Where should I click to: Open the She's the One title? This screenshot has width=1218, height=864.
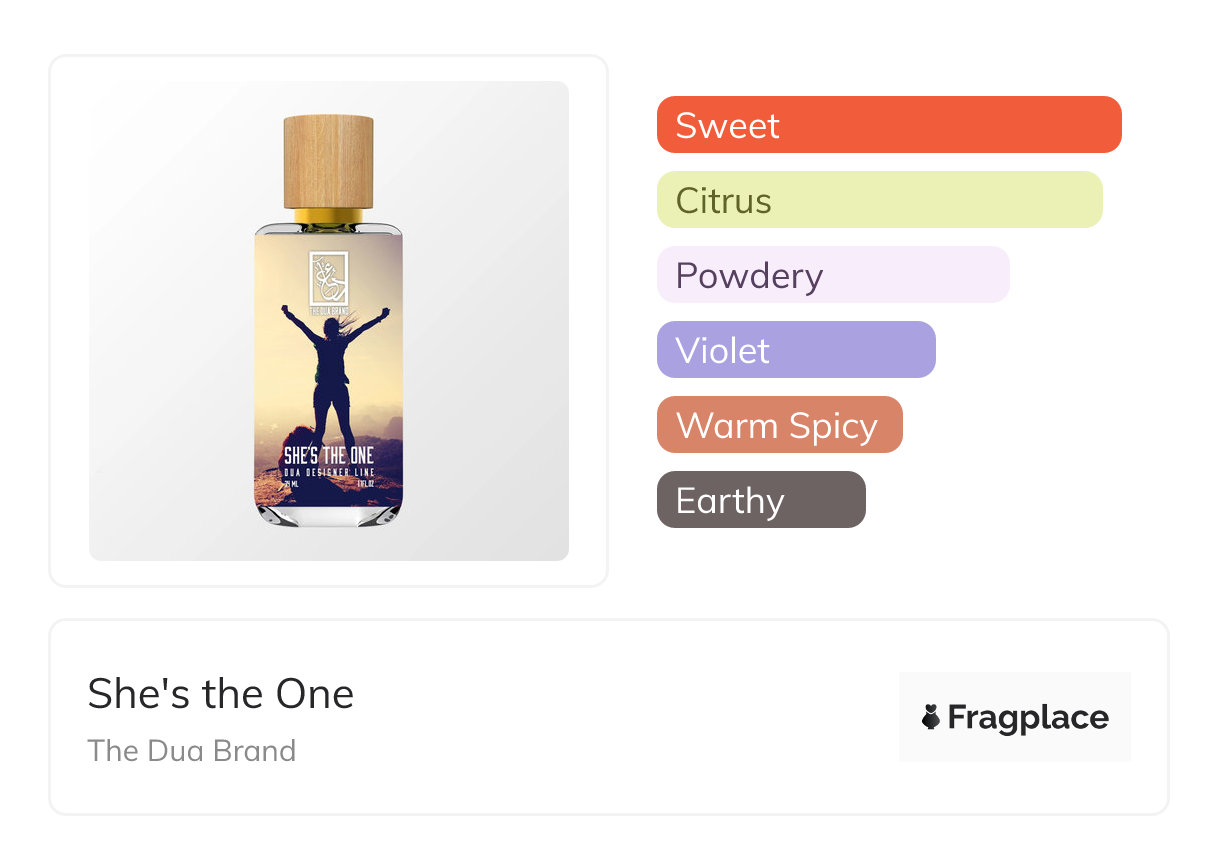[x=221, y=694]
